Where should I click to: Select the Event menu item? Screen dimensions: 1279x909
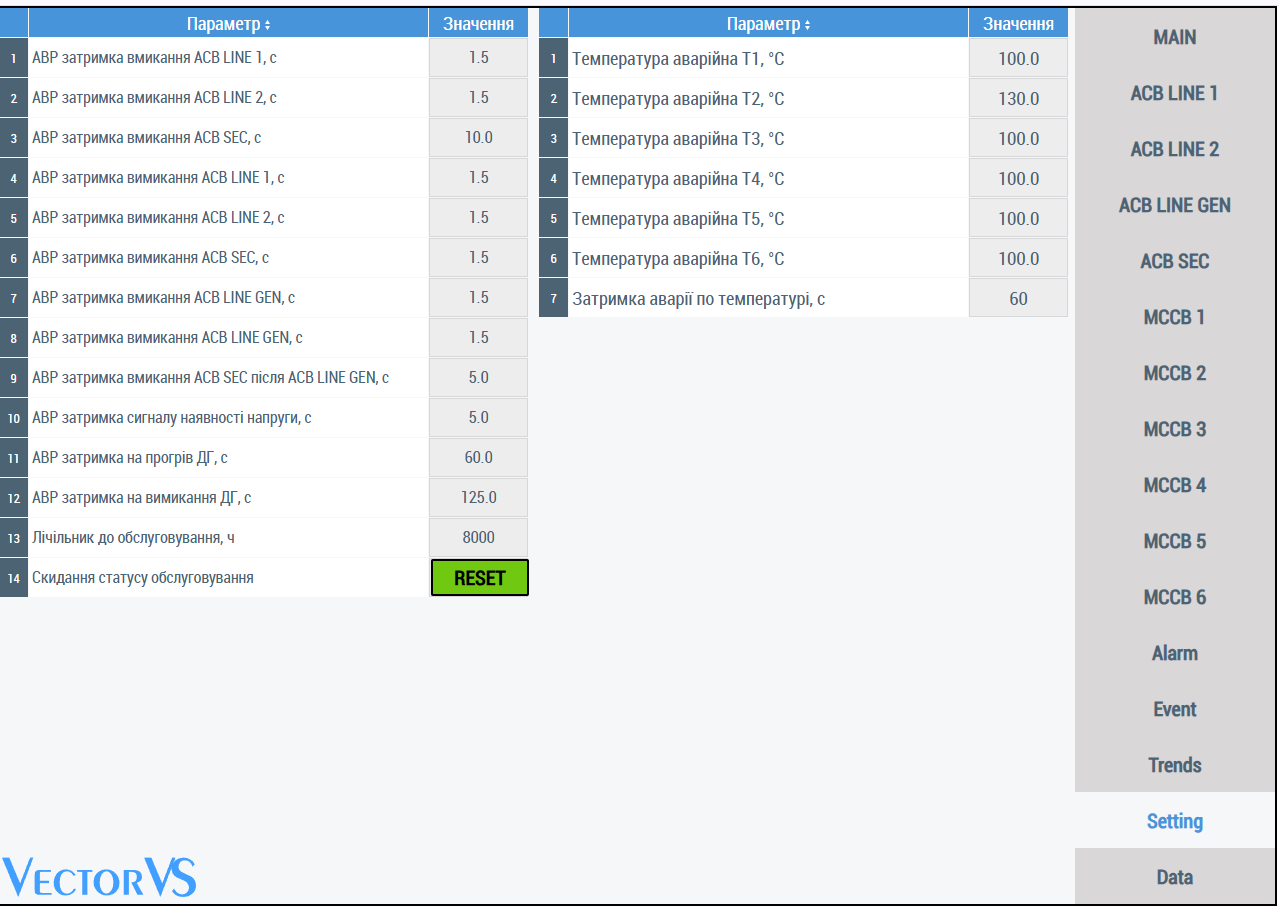[1174, 709]
